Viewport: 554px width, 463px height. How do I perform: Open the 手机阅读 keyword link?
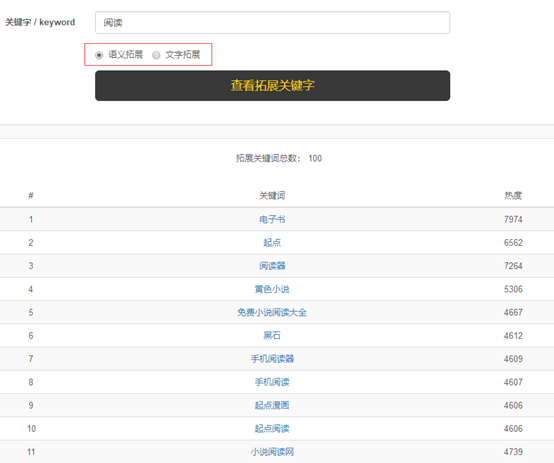(x=272, y=382)
